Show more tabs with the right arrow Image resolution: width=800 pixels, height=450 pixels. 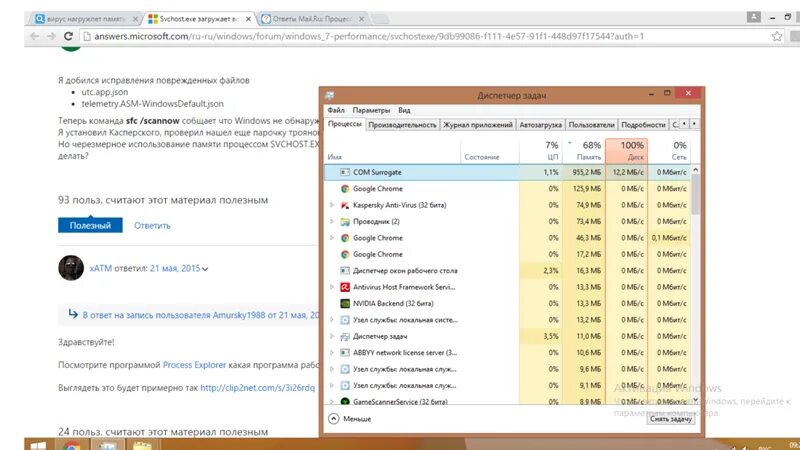tap(694, 124)
